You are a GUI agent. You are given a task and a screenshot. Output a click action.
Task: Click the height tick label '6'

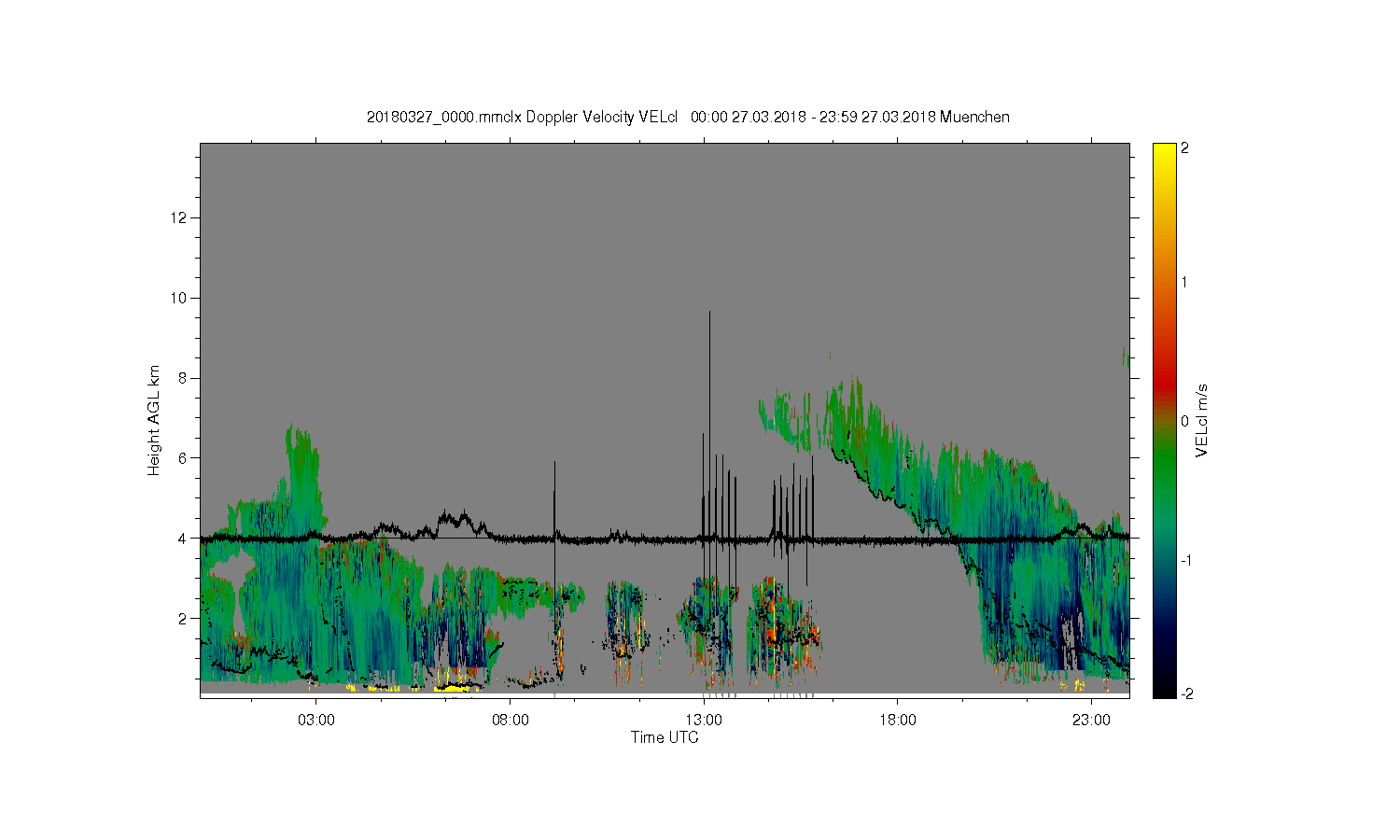click(x=183, y=458)
